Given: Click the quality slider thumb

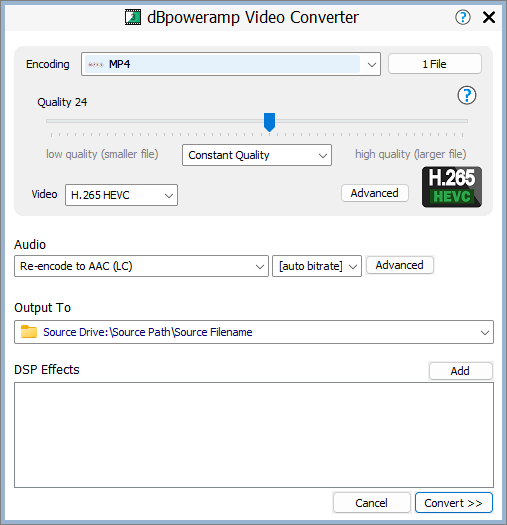Looking at the screenshot, I should pyautogui.click(x=269, y=122).
